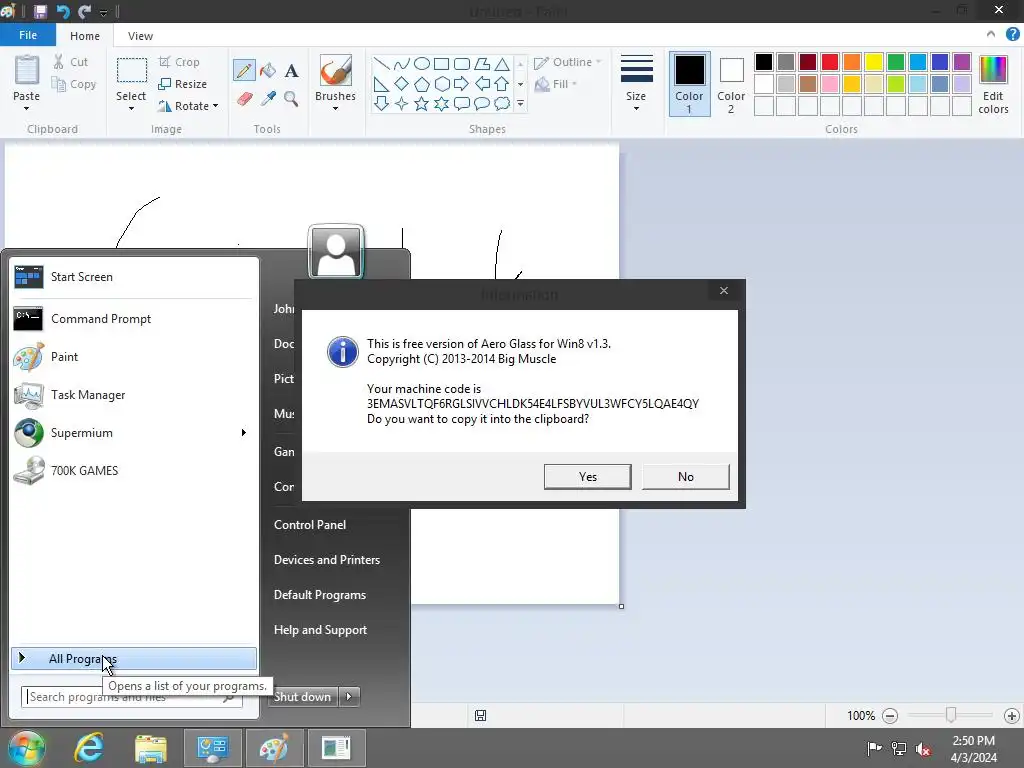Choose the Triangle shape
The image size is (1024, 768).
point(502,64)
